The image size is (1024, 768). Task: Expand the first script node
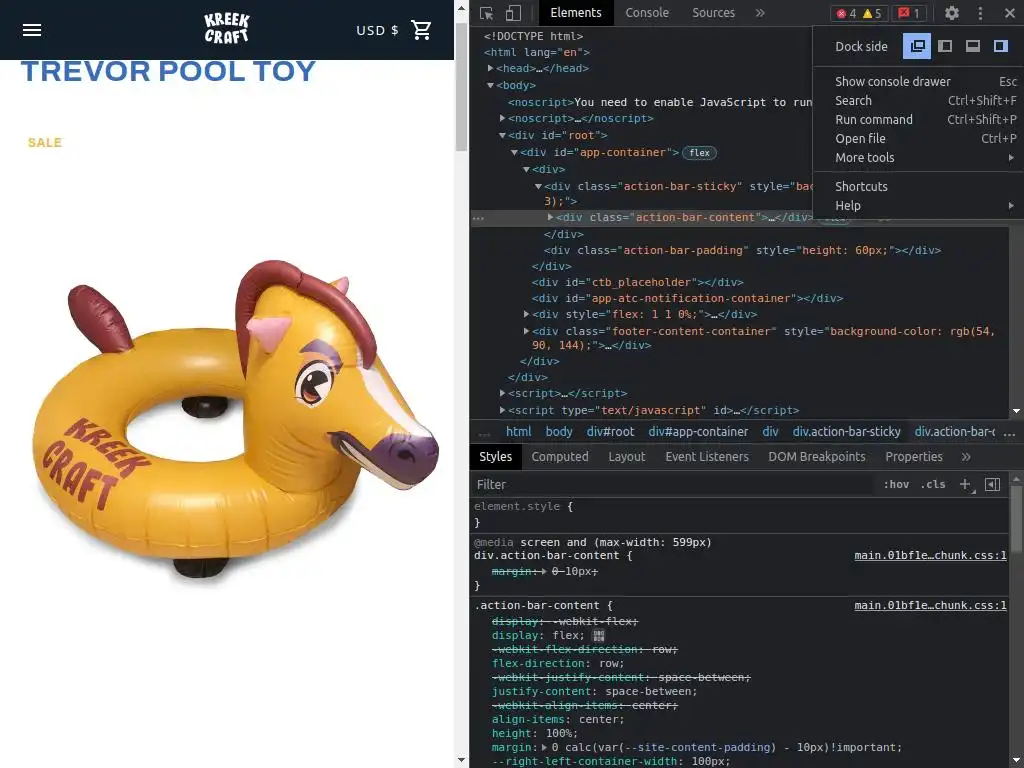click(x=502, y=393)
